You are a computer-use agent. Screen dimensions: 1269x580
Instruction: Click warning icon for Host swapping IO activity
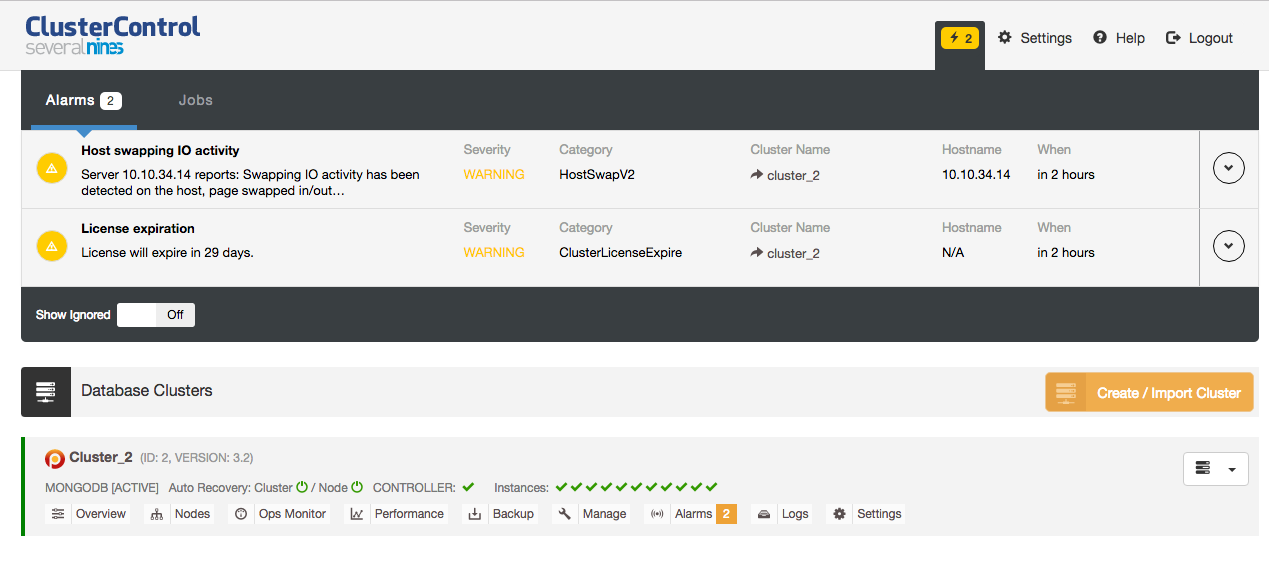coord(52,168)
